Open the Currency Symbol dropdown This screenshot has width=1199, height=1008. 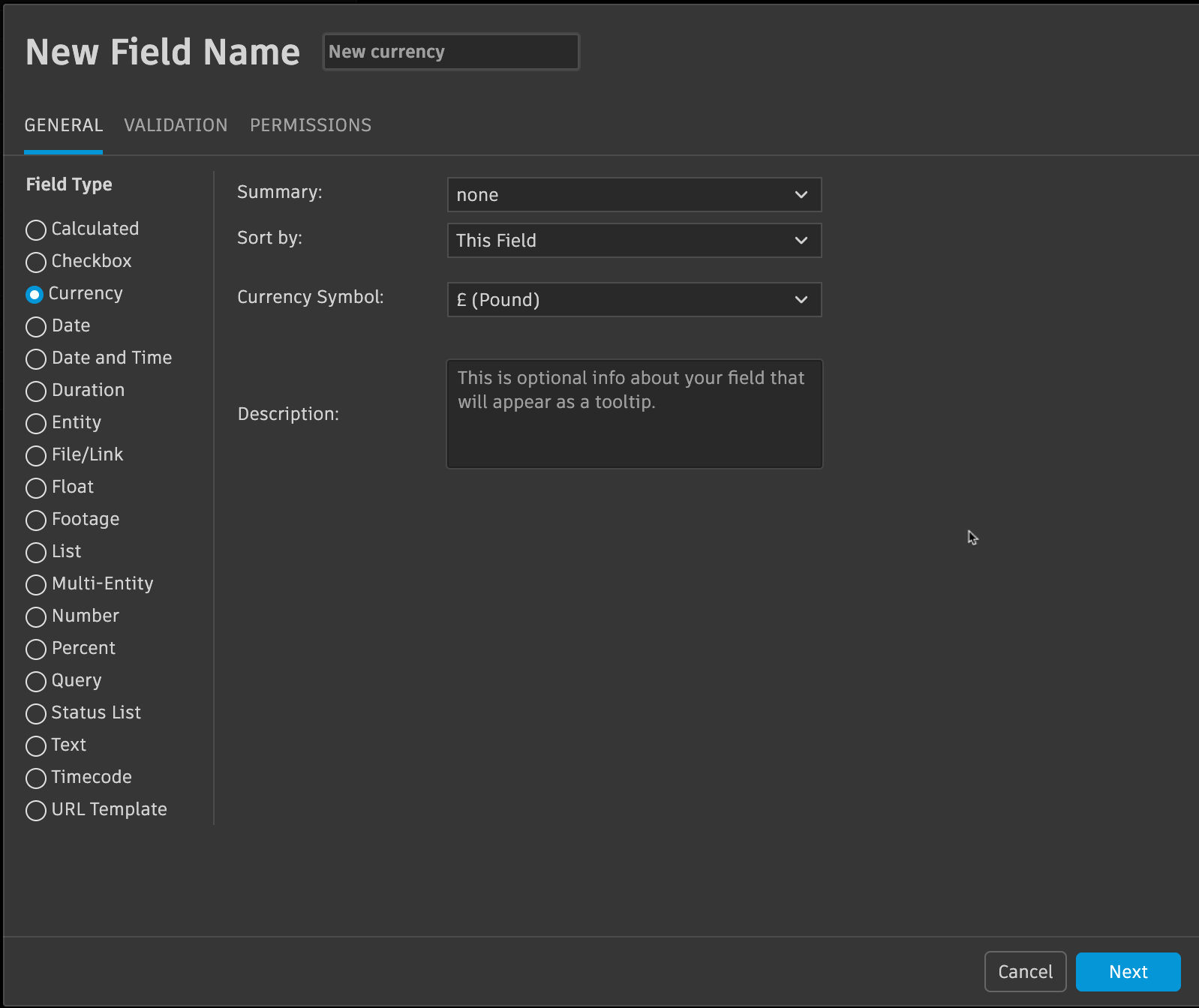click(x=634, y=300)
